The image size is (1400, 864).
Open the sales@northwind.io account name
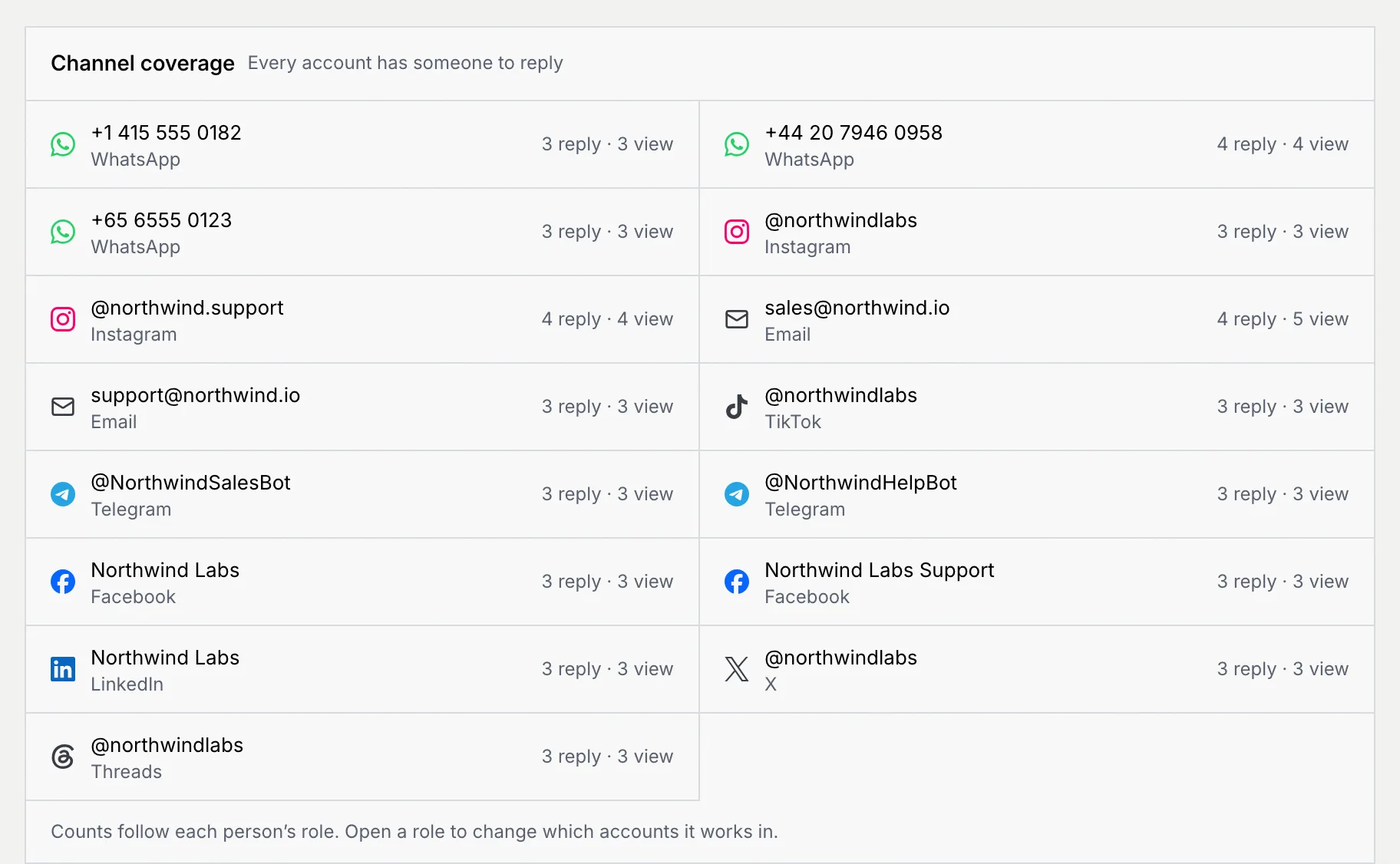(857, 308)
